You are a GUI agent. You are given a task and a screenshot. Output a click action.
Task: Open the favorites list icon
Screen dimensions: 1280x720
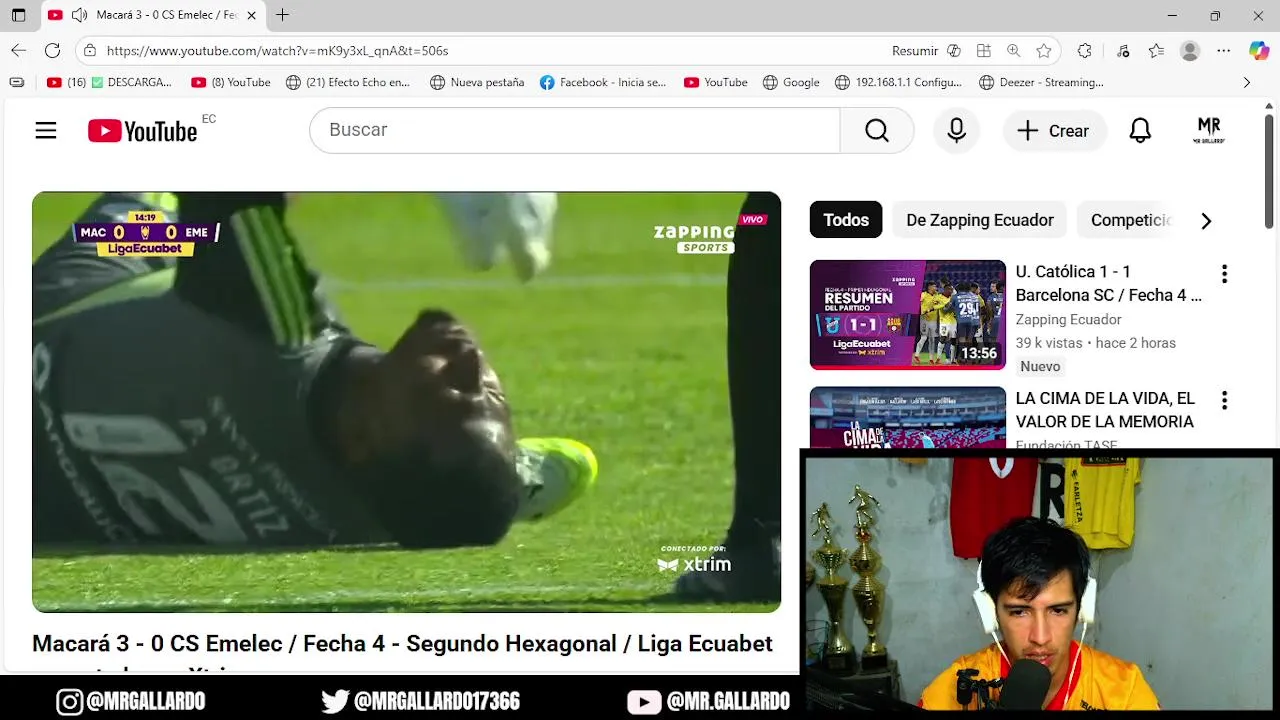(1156, 50)
